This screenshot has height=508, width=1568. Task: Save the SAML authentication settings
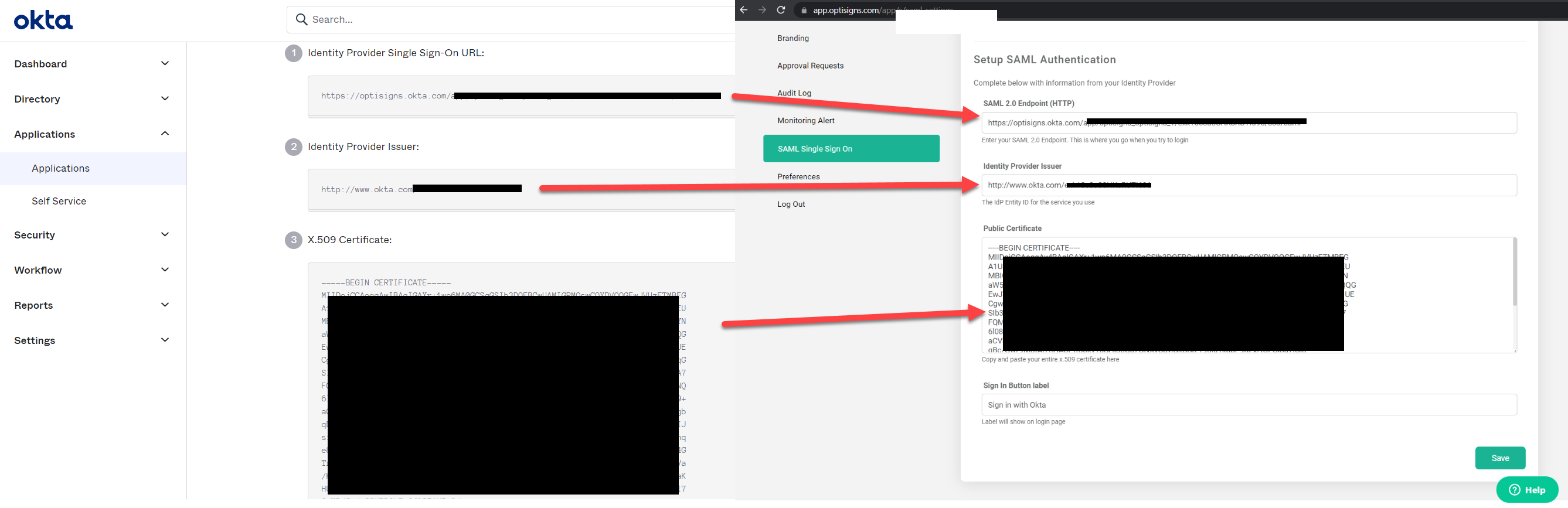click(x=1500, y=458)
